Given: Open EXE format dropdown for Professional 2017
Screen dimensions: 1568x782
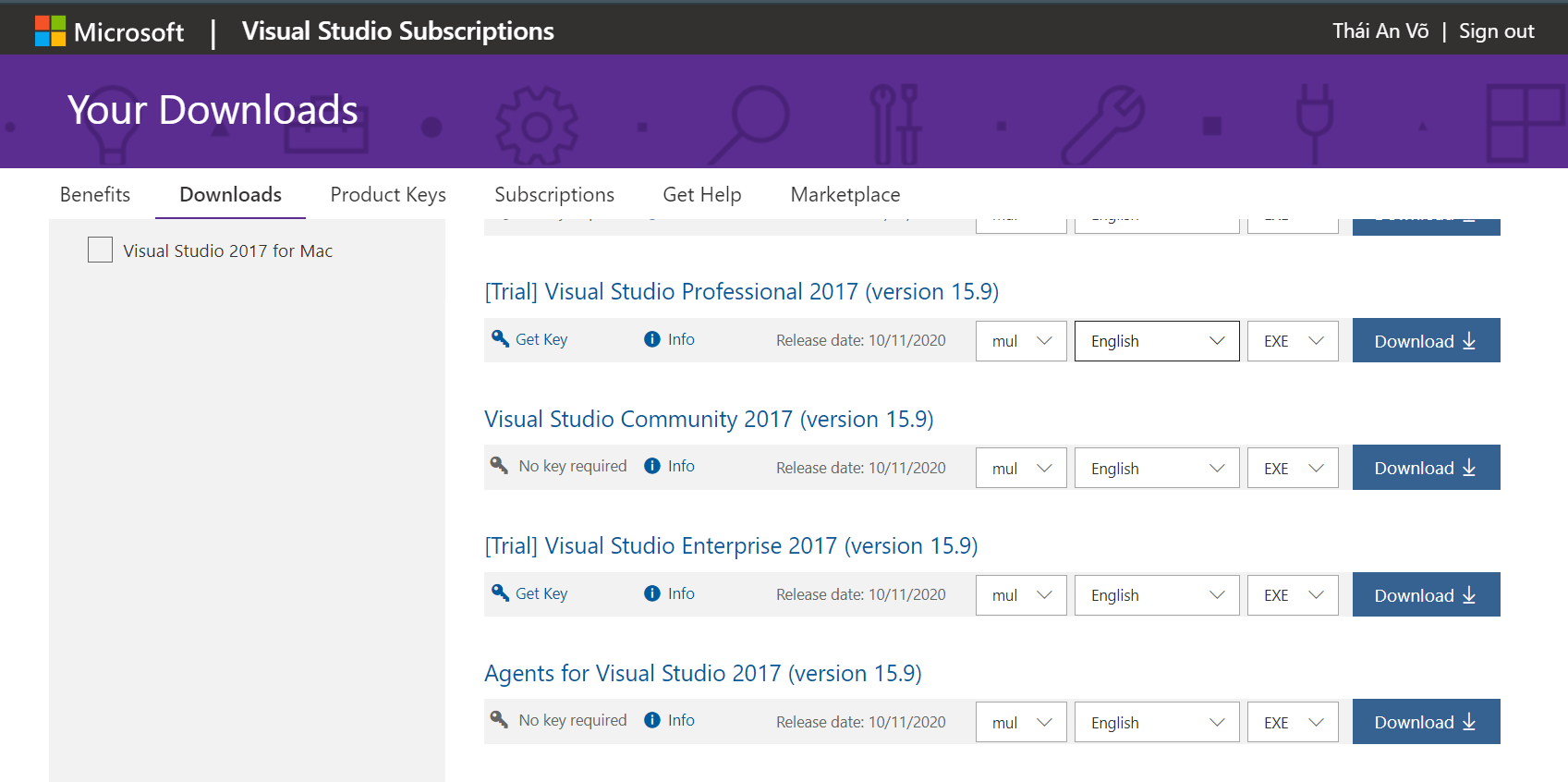Looking at the screenshot, I should click(1293, 341).
